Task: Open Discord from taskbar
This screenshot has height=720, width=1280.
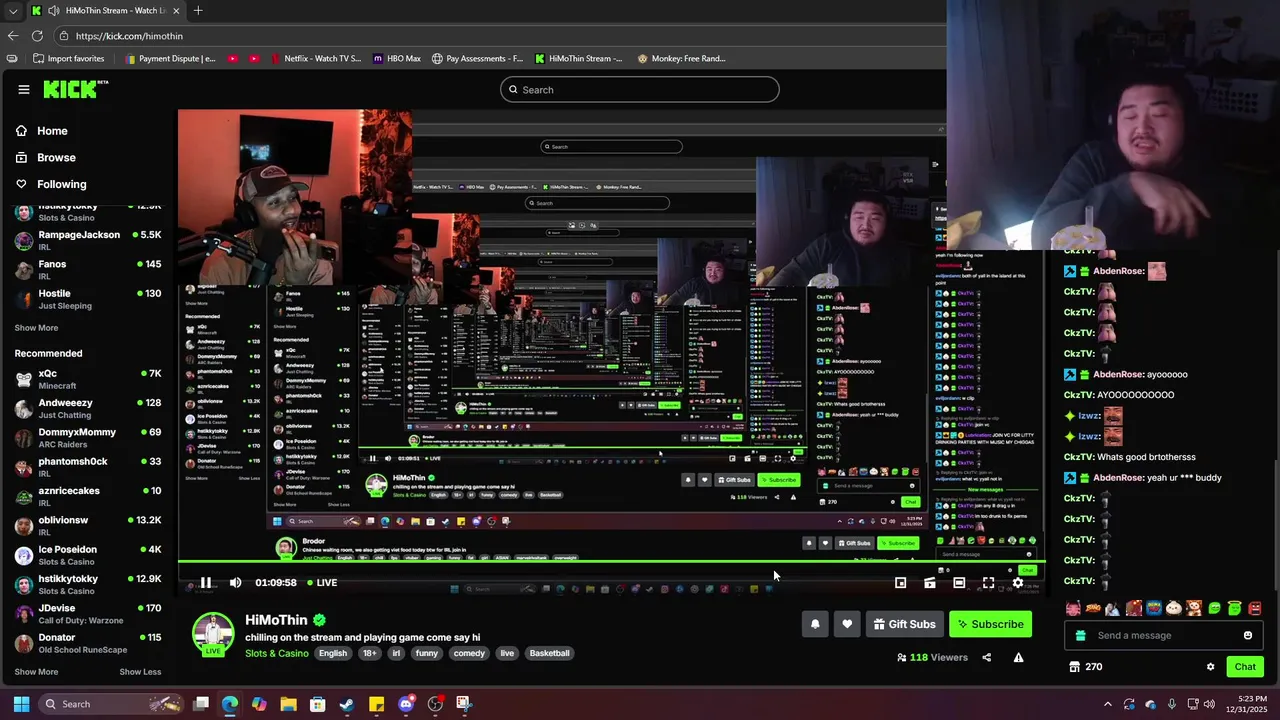Action: point(406,704)
